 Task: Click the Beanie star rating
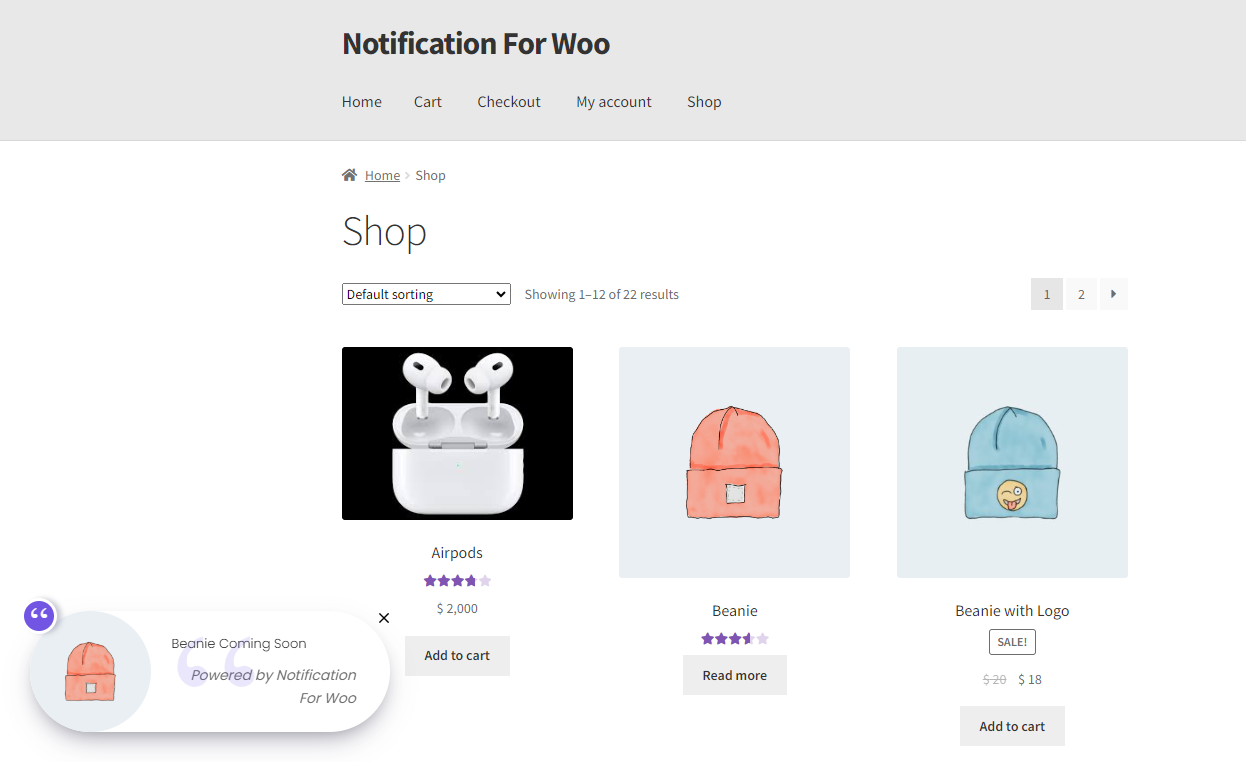(735, 638)
